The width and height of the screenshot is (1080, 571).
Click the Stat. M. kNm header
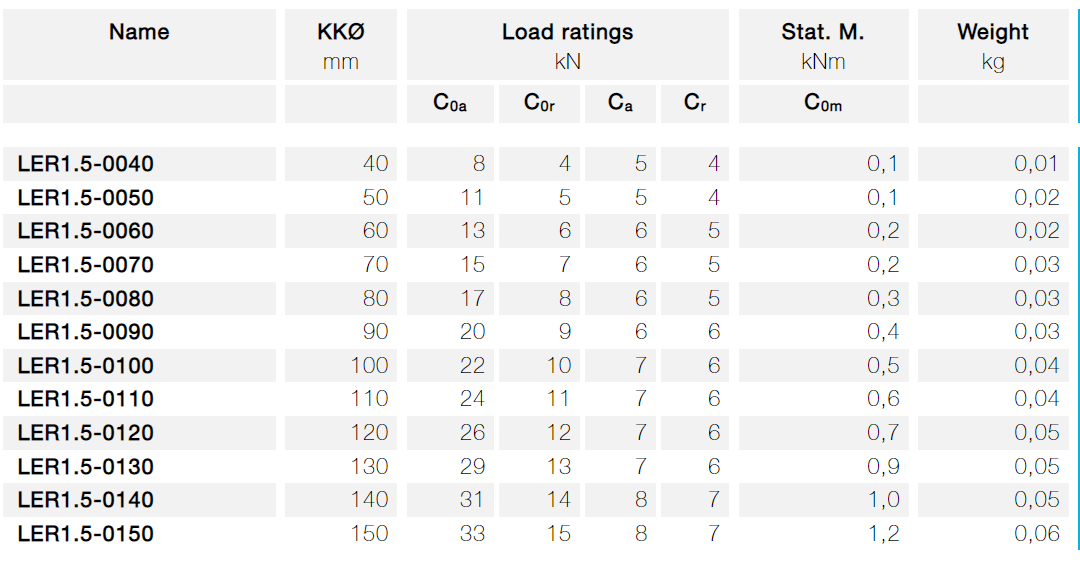click(x=824, y=45)
